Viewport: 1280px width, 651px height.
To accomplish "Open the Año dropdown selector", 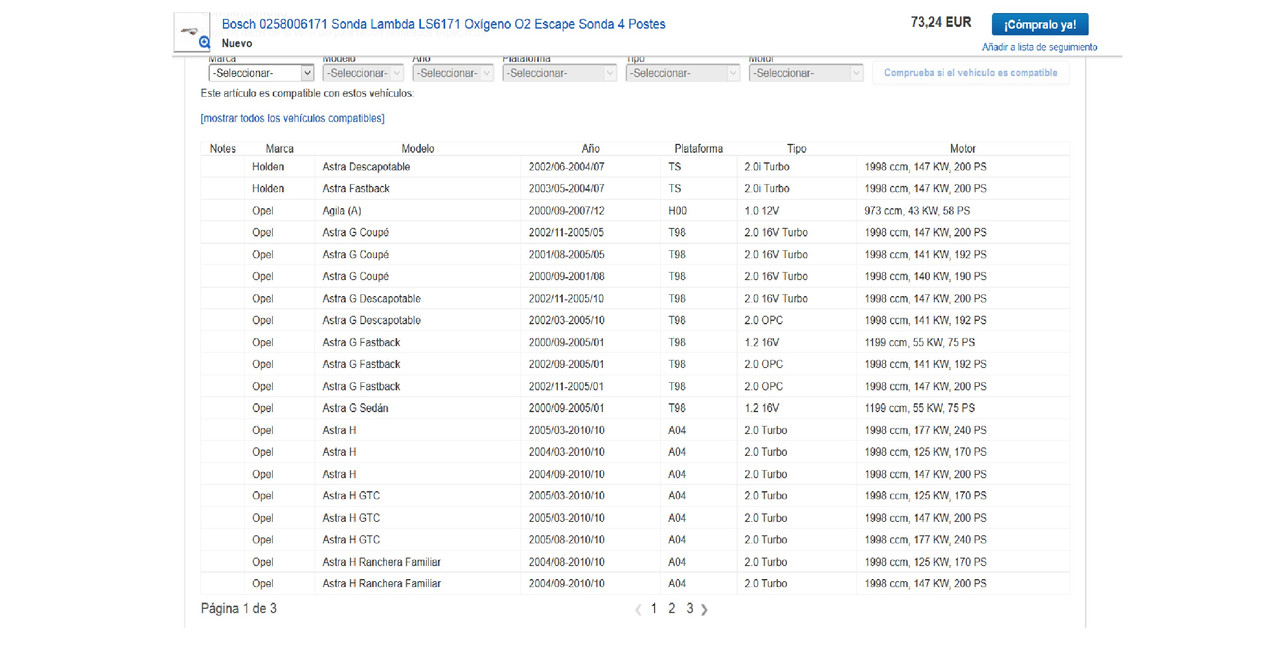I will [x=453, y=73].
